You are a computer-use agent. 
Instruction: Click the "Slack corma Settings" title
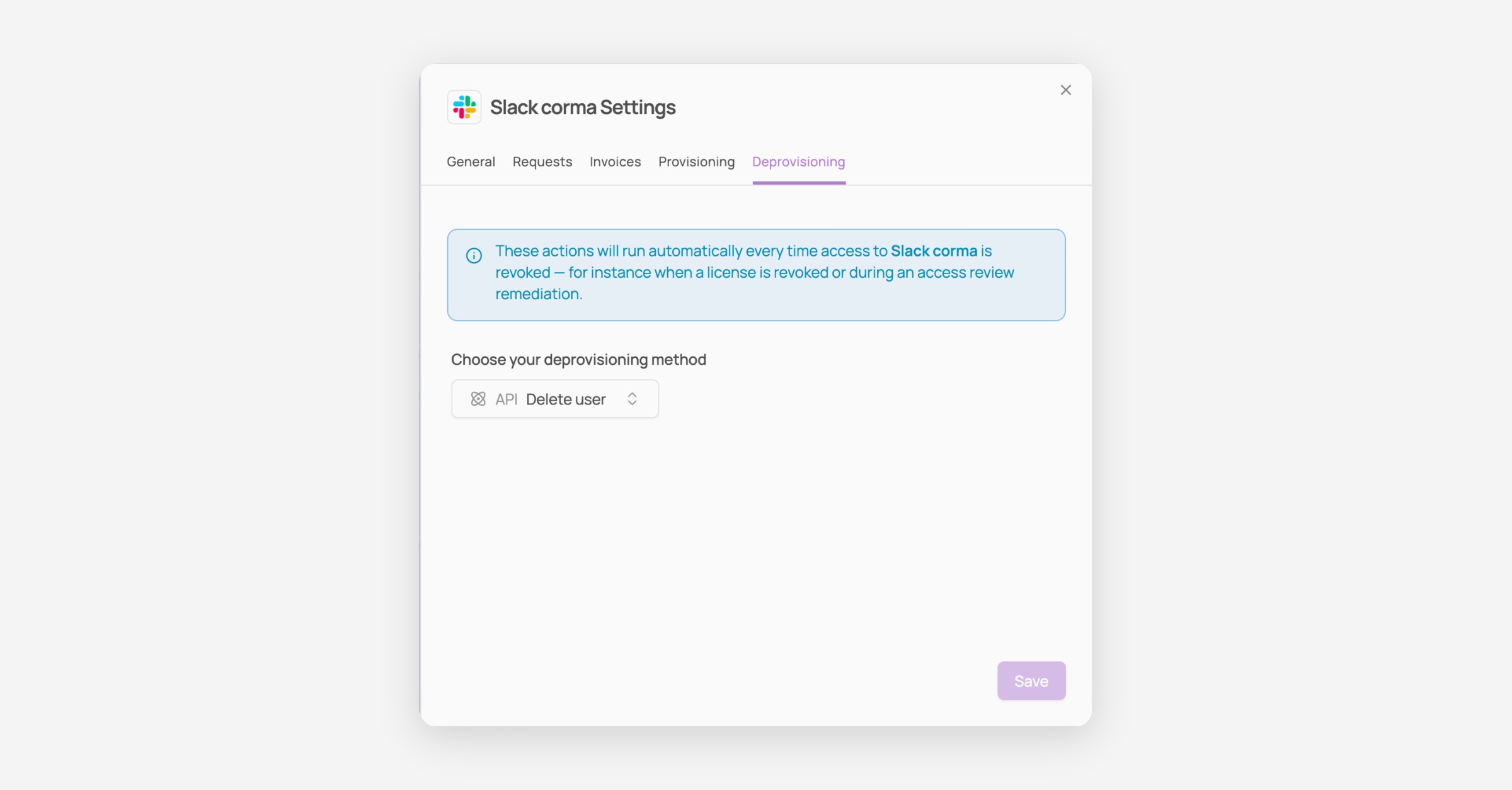[583, 107]
